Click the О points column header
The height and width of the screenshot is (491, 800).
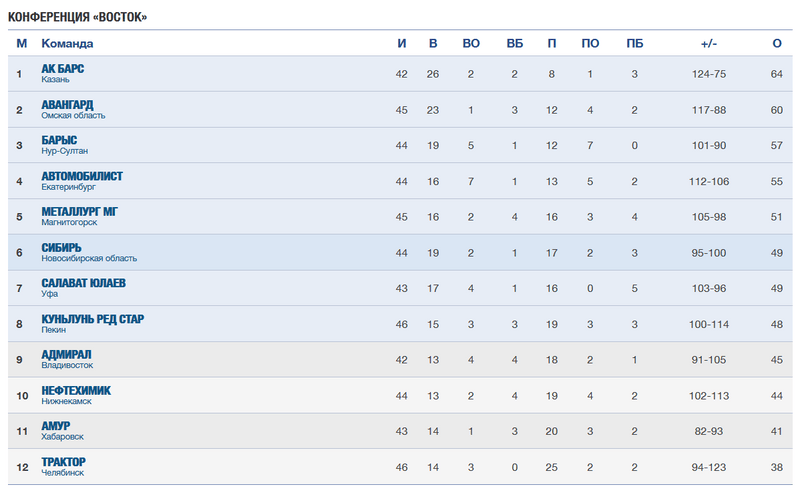[x=776, y=43]
